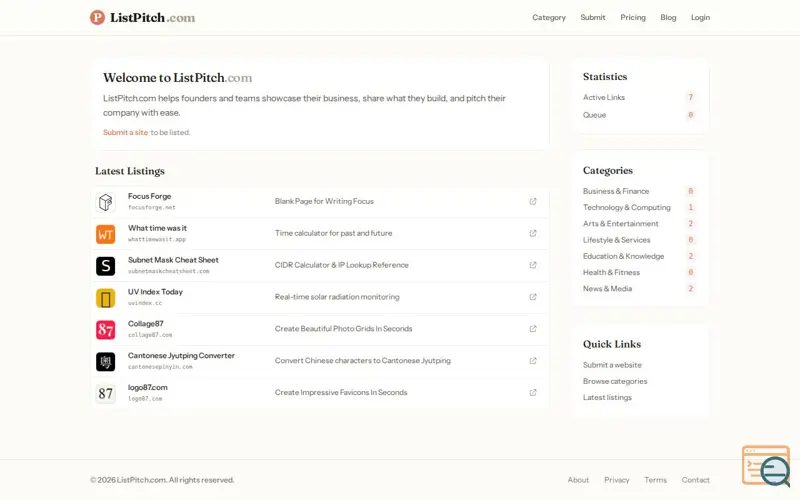
Task: Click Submit a website quick link
Action: 612,365
